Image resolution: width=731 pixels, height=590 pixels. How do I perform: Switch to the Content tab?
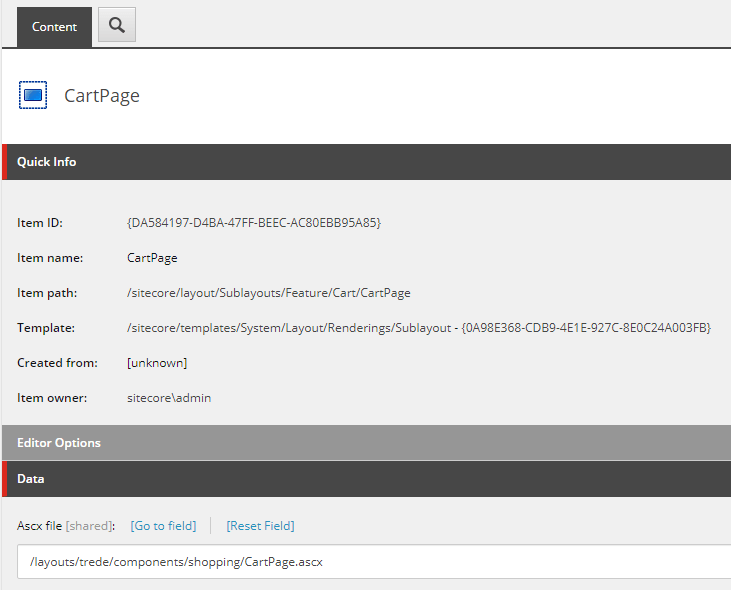(x=54, y=27)
